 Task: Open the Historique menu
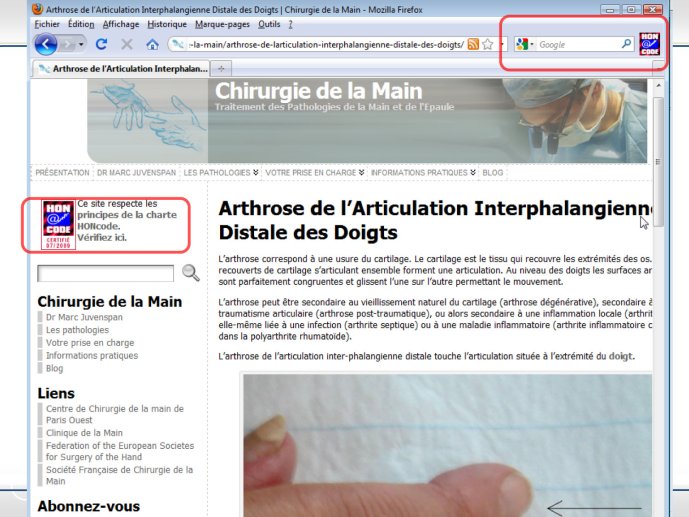[167, 24]
